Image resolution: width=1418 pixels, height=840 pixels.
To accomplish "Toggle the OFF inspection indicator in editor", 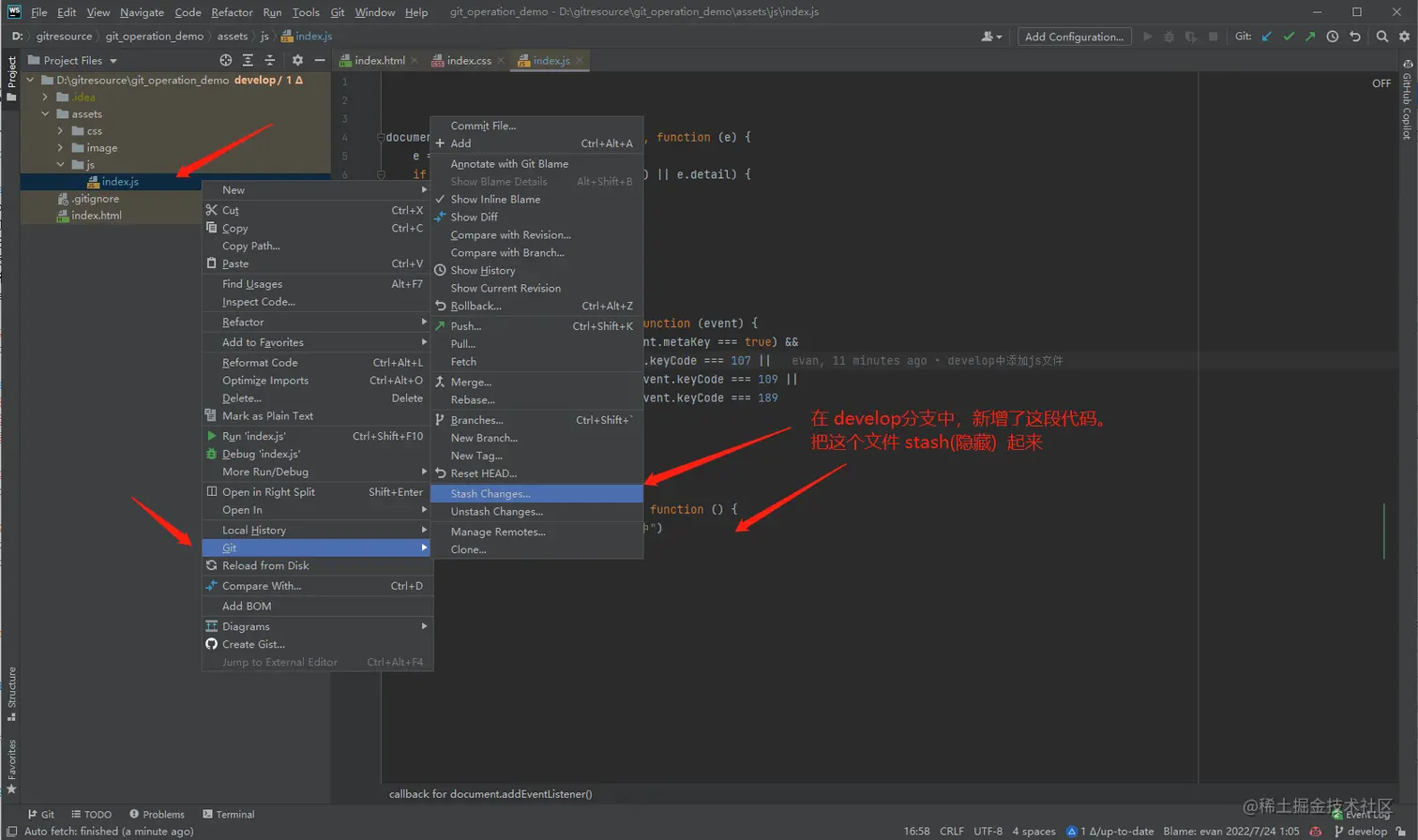I will 1381,83.
